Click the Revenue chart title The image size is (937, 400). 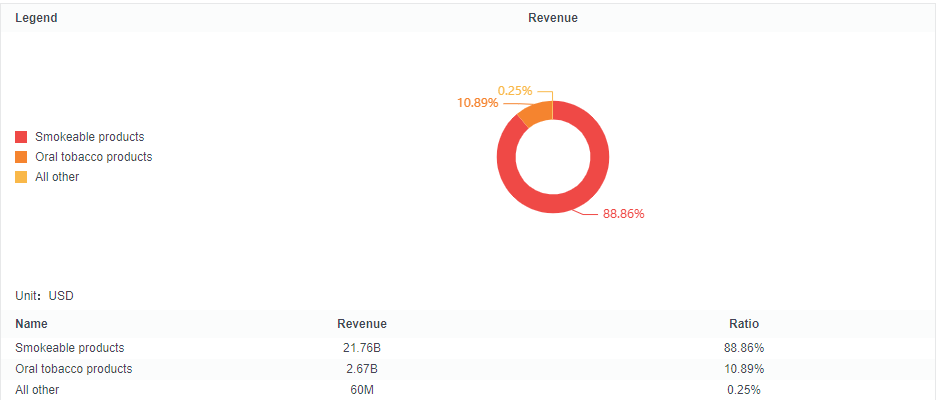(x=553, y=18)
